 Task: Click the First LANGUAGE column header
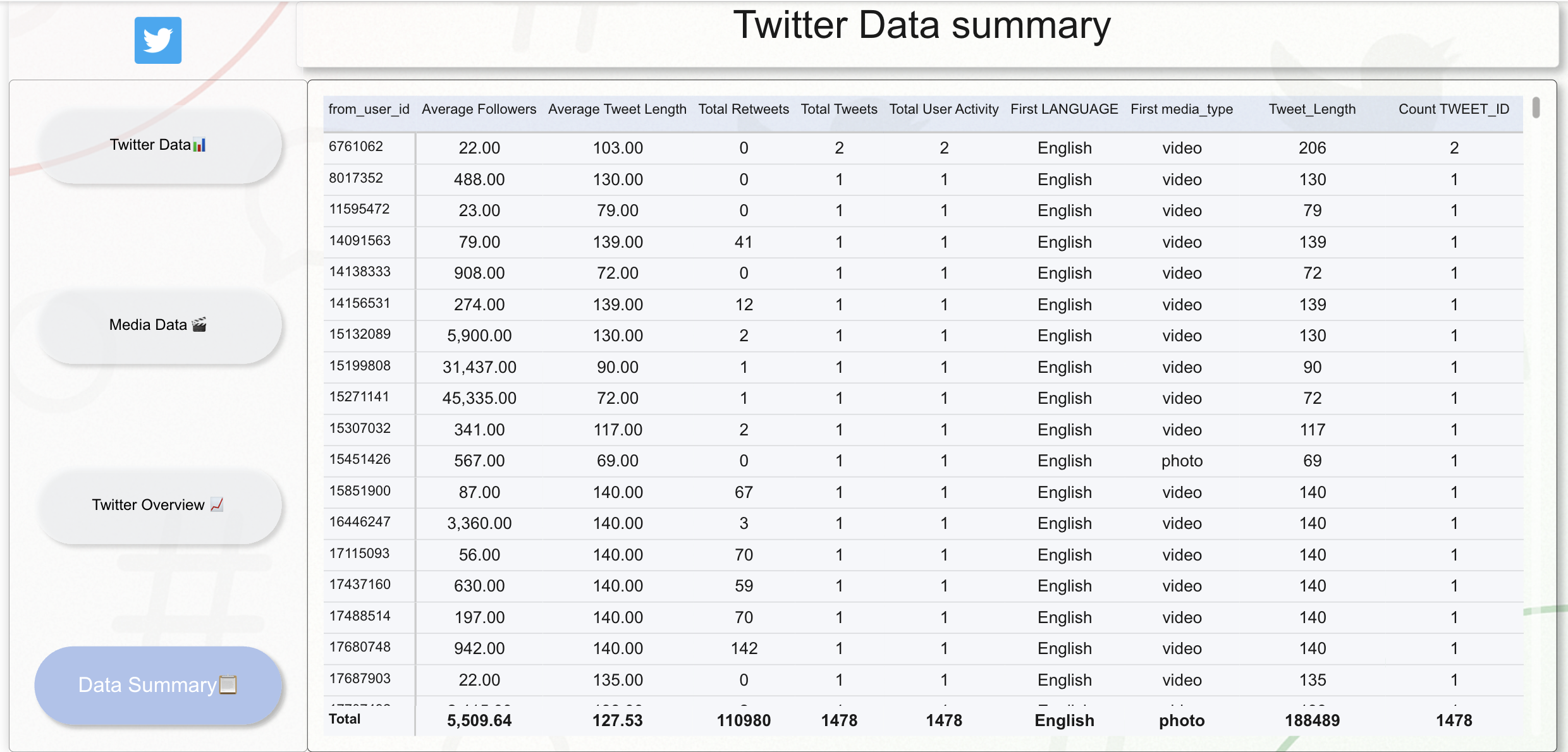(x=1064, y=109)
